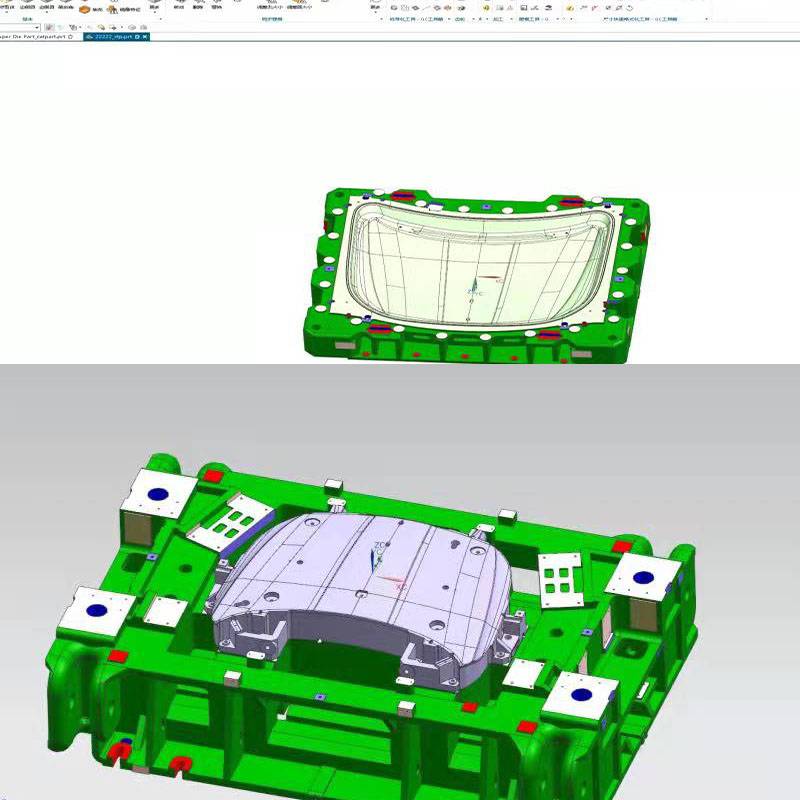The image size is (800, 800).
Task: Select the lavender punch in the lower die
Action: [x=360, y=590]
